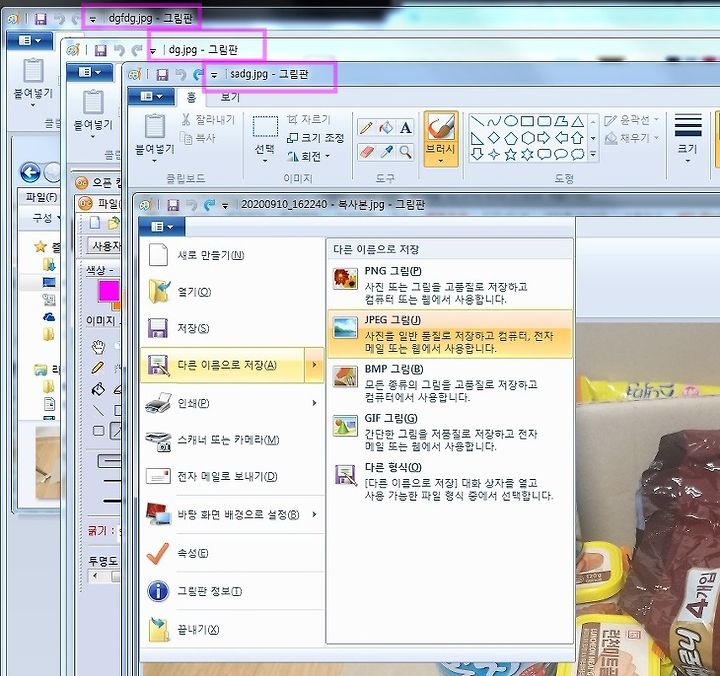Click save icon in dgfdg.jpg title bar
This screenshot has height=676, width=720.
tap(40, 19)
